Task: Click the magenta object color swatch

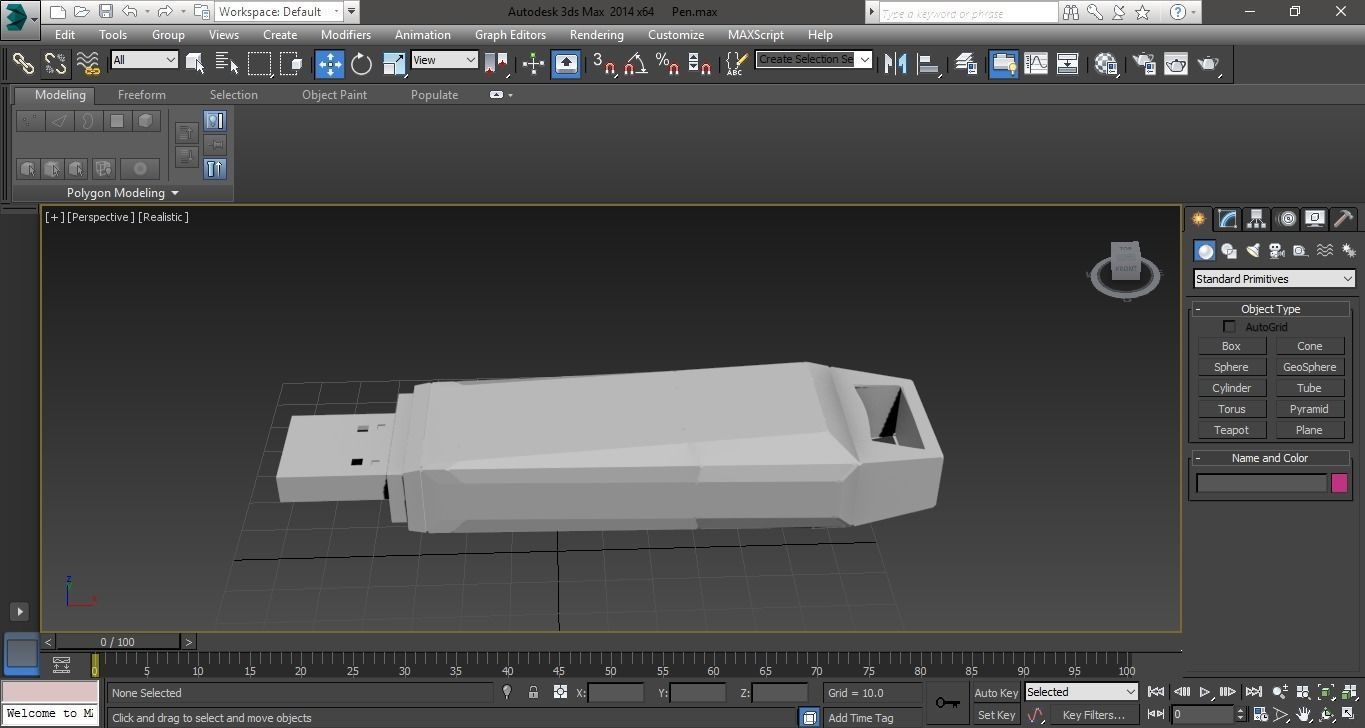Action: pyautogui.click(x=1339, y=483)
